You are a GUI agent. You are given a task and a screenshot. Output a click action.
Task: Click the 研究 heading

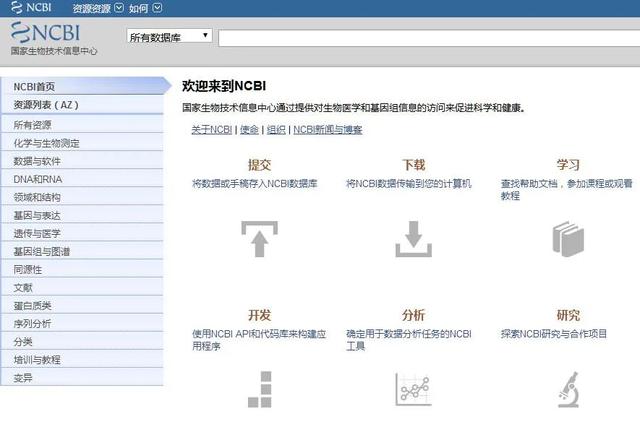click(x=568, y=315)
